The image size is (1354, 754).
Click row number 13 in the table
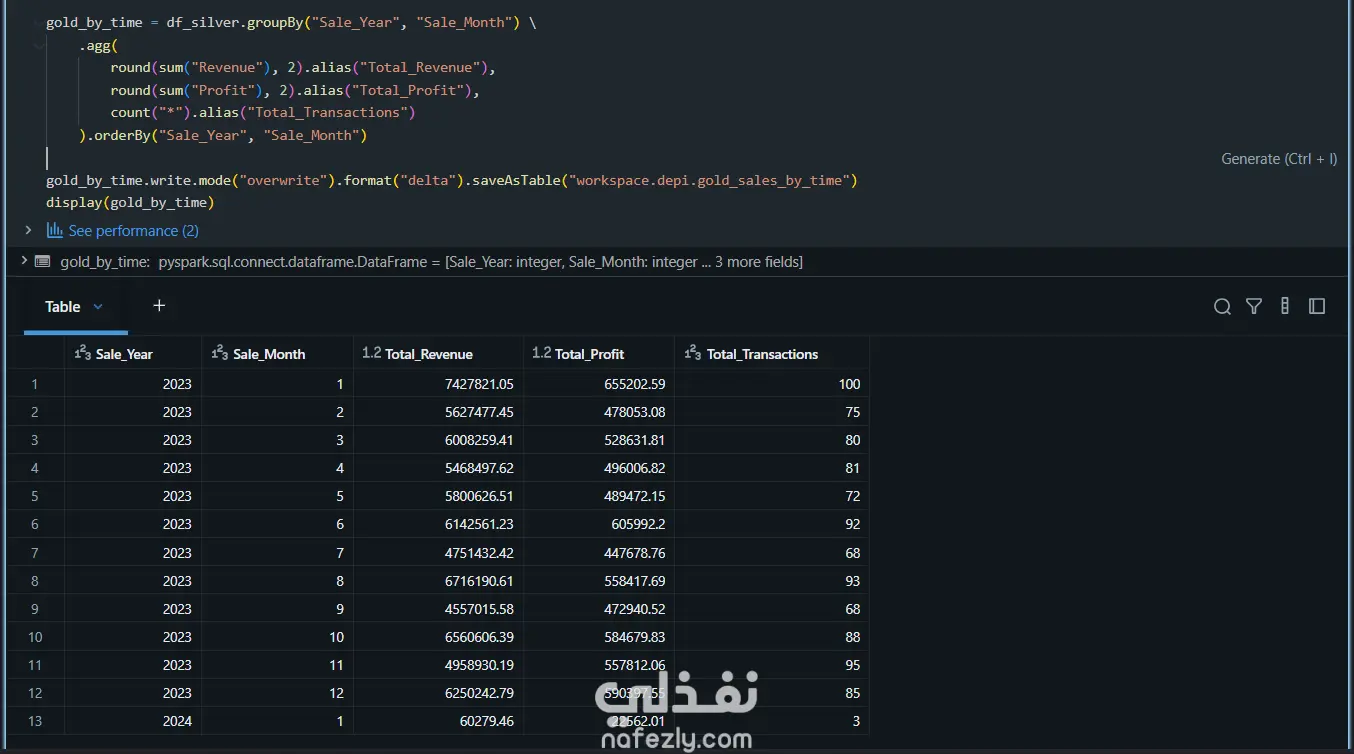click(x=36, y=721)
